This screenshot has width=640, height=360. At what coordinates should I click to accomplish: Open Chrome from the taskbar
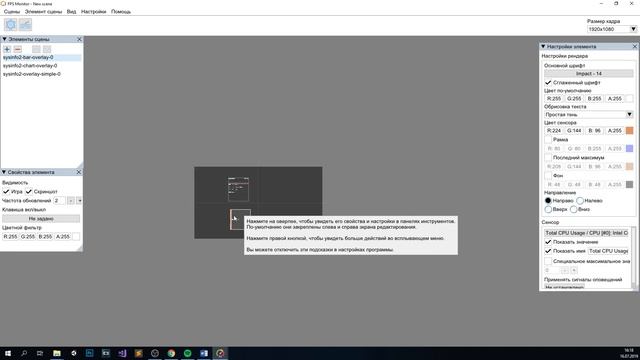pyautogui.click(x=171, y=353)
